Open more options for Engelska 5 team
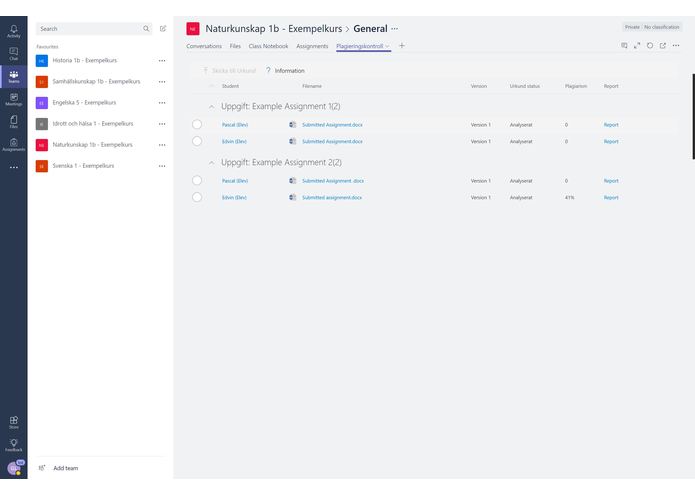Screen dimensions: 695x494 point(162,103)
